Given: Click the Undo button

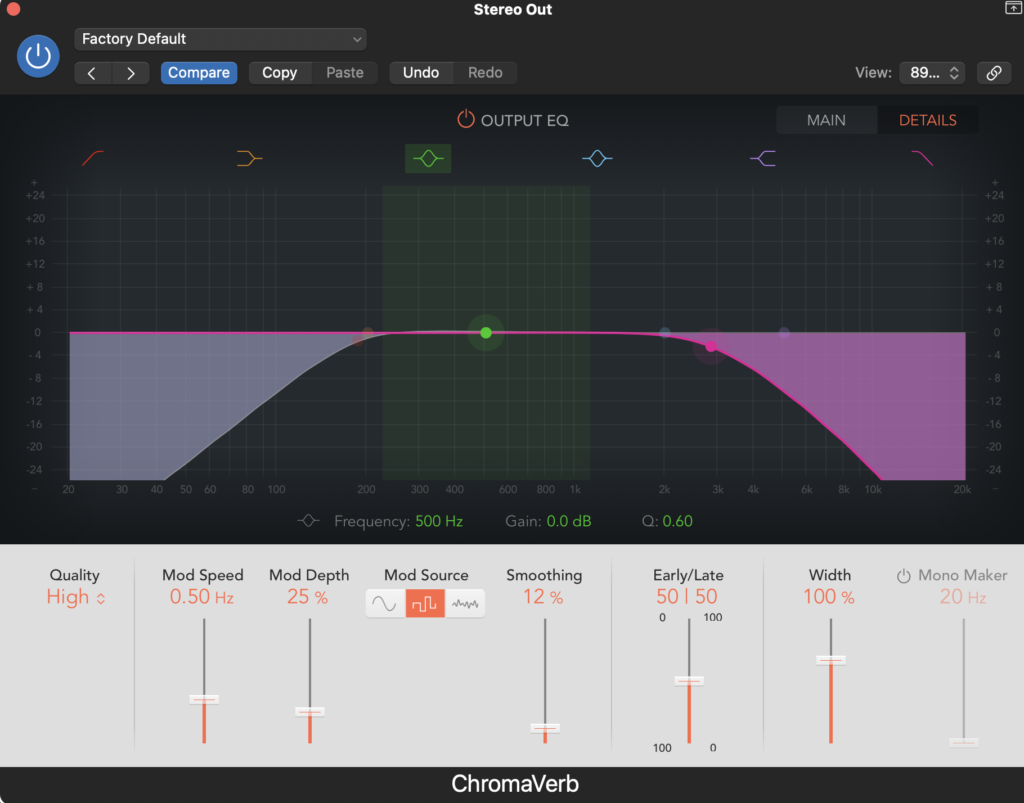Looking at the screenshot, I should (421, 72).
